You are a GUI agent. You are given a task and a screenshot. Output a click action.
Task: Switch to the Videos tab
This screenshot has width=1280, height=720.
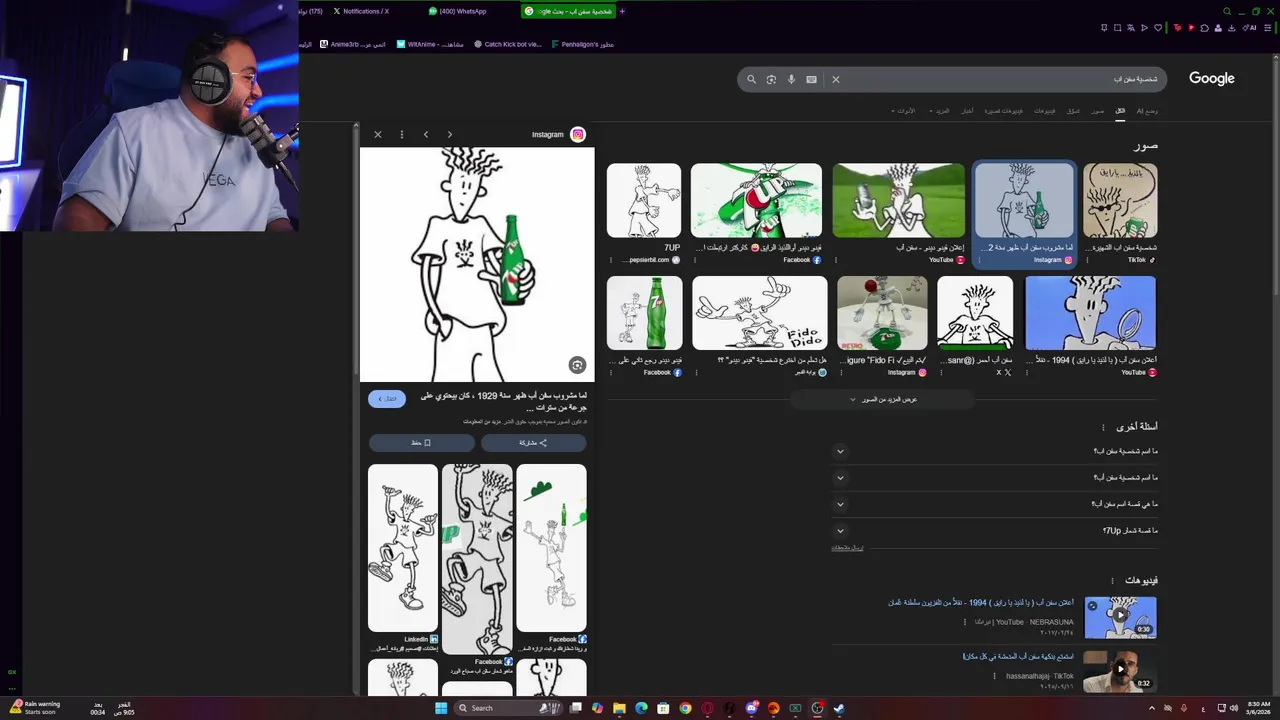tap(1044, 111)
